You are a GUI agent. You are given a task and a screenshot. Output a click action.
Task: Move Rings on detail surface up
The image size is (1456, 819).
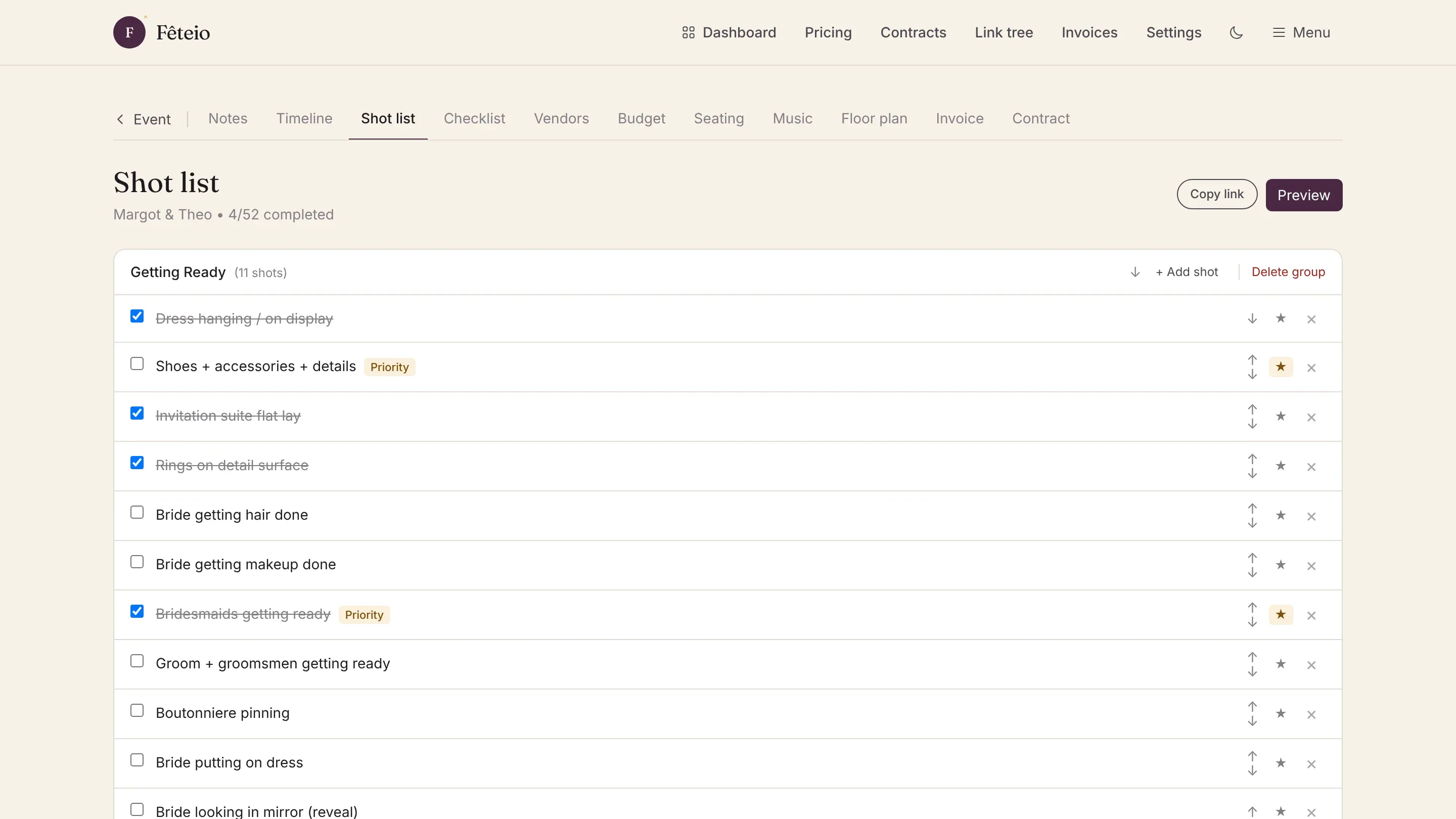tap(1253, 459)
